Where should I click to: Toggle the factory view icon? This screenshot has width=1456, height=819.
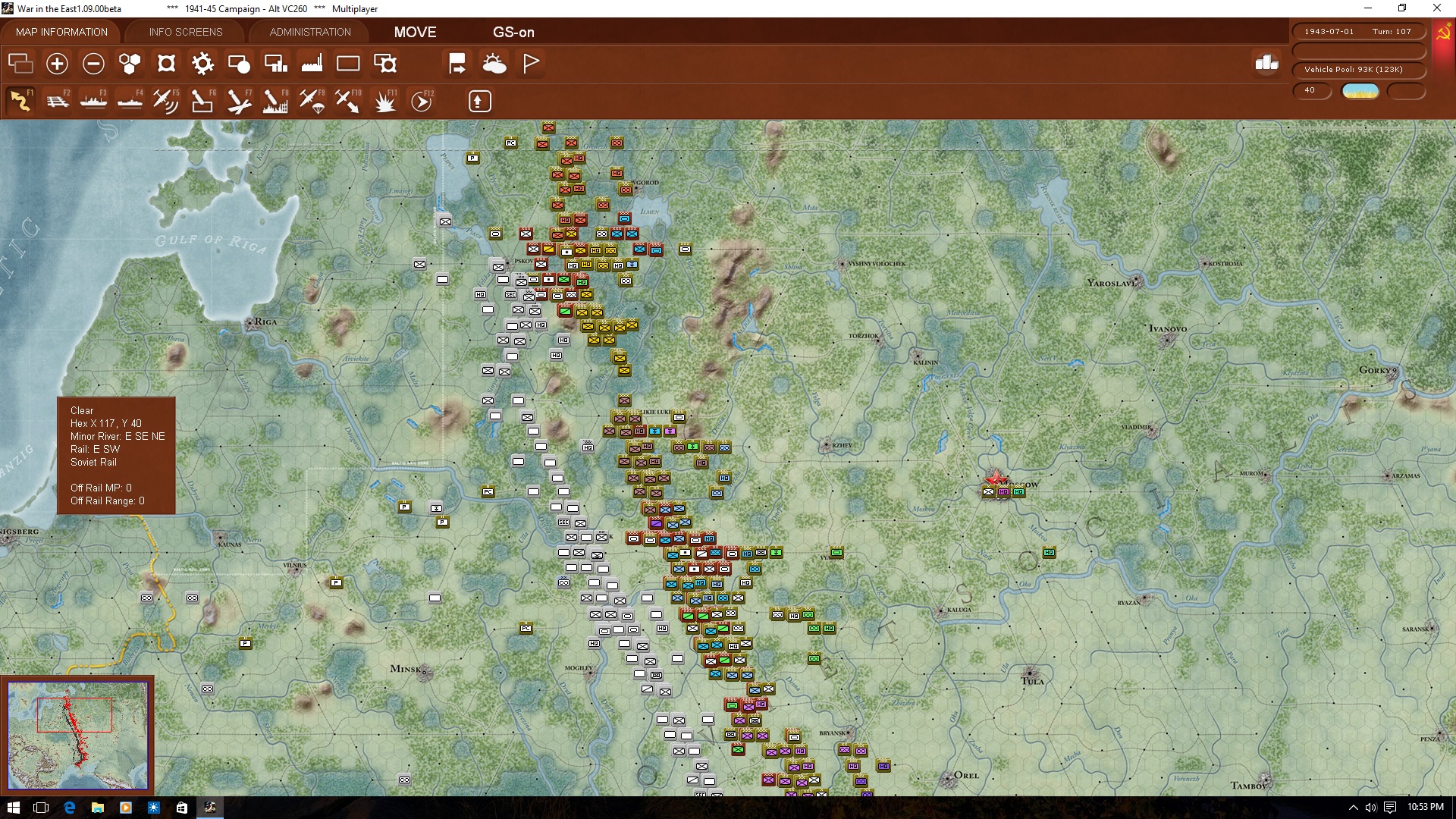[312, 64]
